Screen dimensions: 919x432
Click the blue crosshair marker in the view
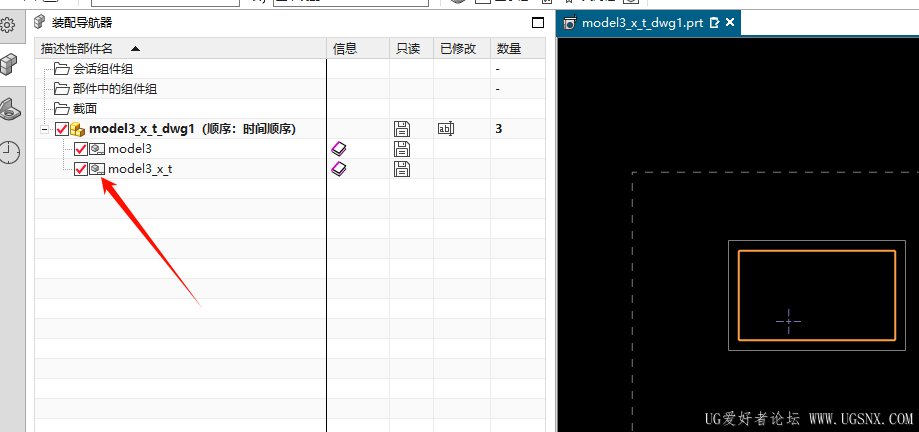[788, 321]
